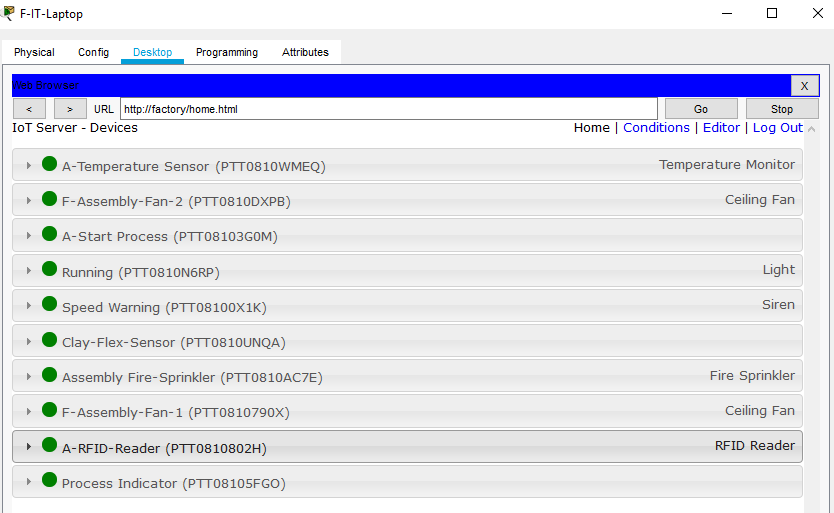
Task: Maximize the F-IT-Laptop window
Action: point(772,13)
